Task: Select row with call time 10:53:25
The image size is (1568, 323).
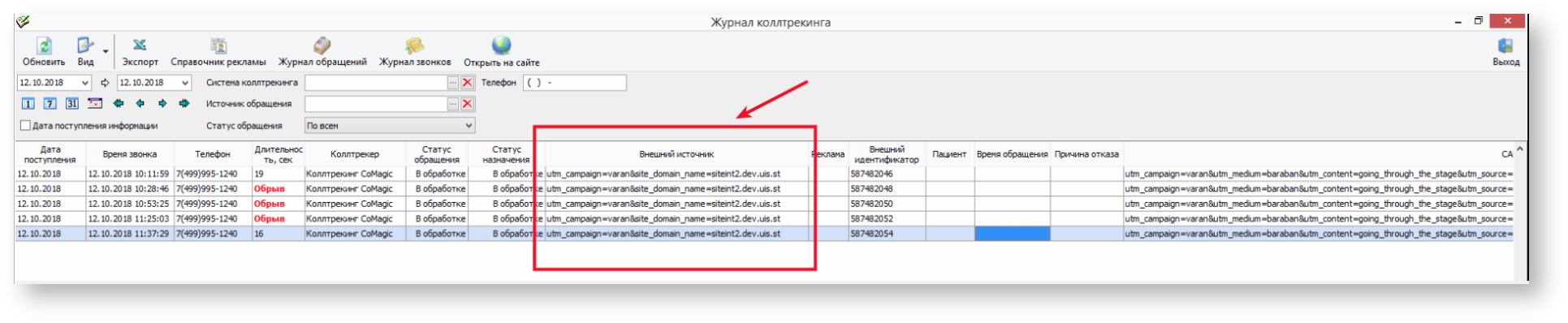Action: tap(765, 204)
